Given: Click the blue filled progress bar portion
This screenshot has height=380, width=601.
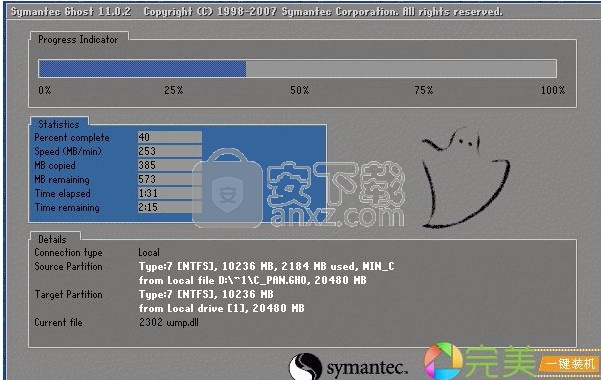Looking at the screenshot, I should click(x=142, y=69).
